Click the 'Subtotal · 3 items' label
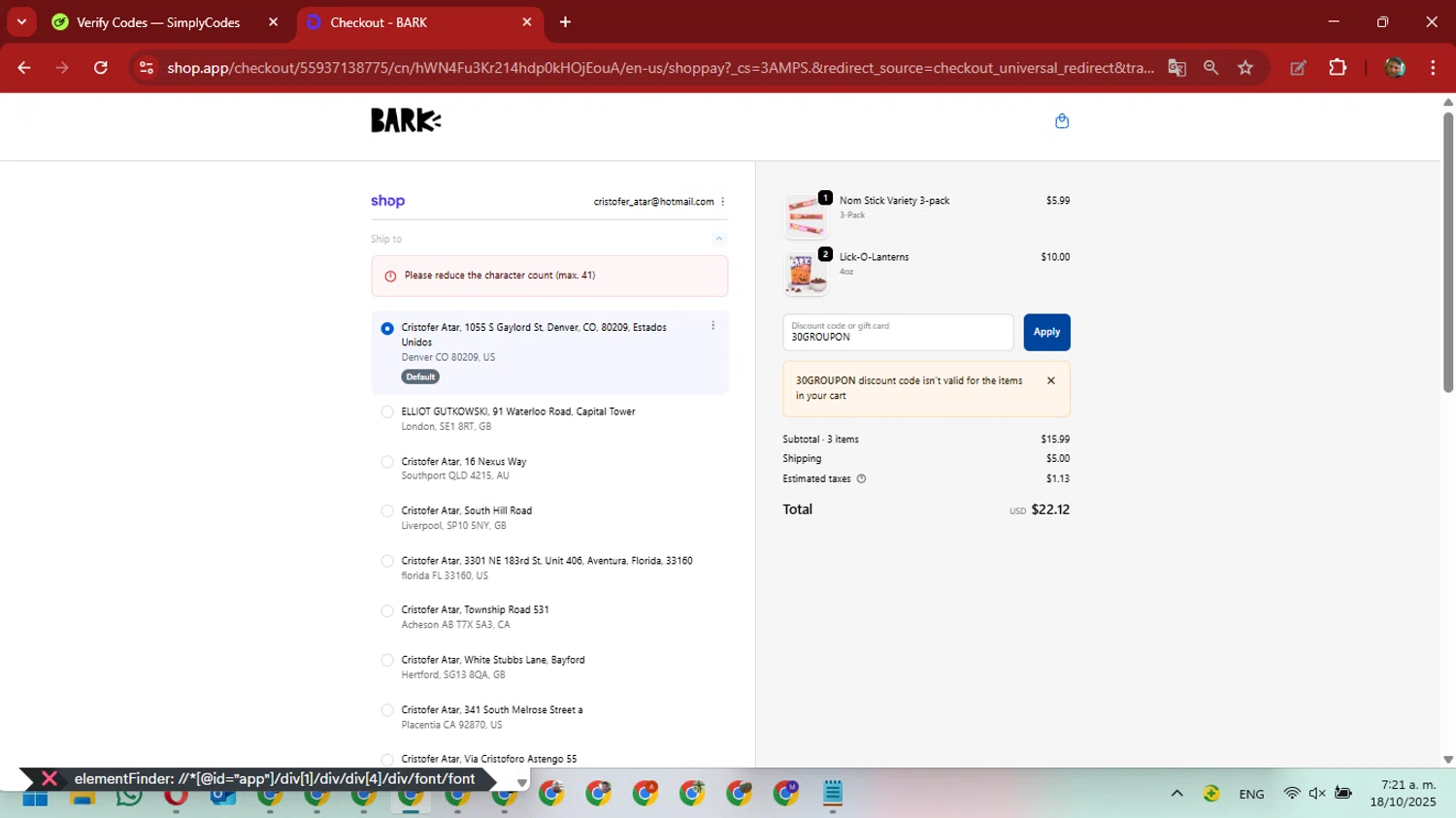 pos(820,440)
